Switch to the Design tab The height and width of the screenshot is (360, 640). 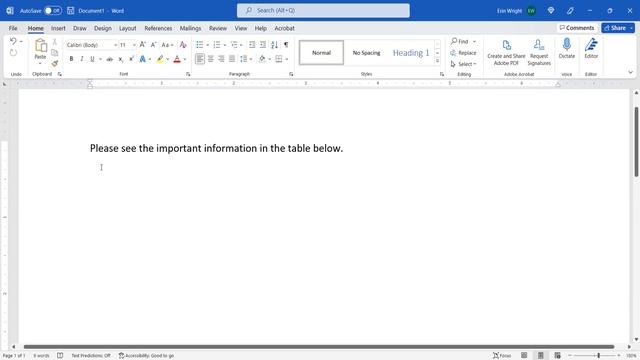point(102,28)
